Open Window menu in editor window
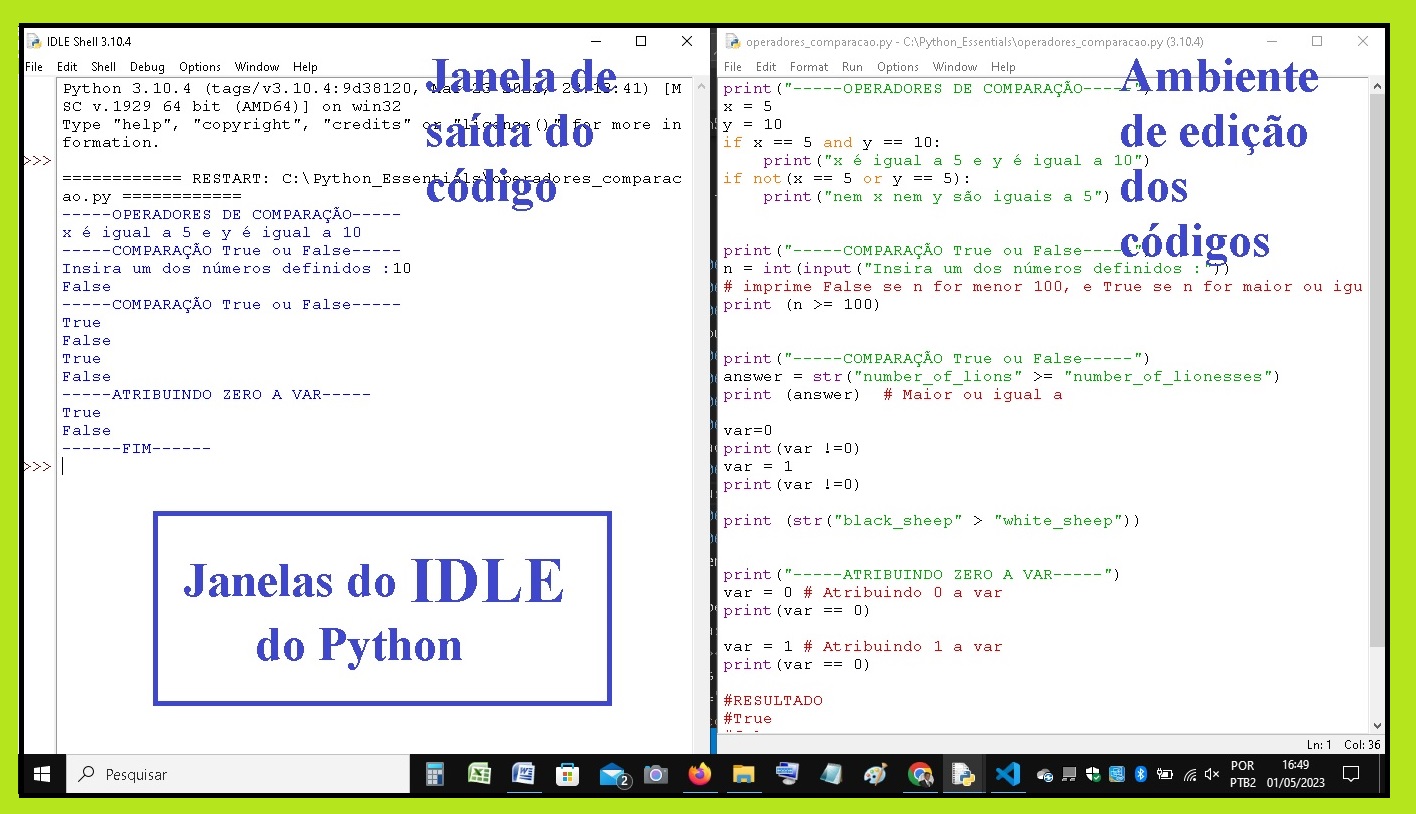 point(955,67)
